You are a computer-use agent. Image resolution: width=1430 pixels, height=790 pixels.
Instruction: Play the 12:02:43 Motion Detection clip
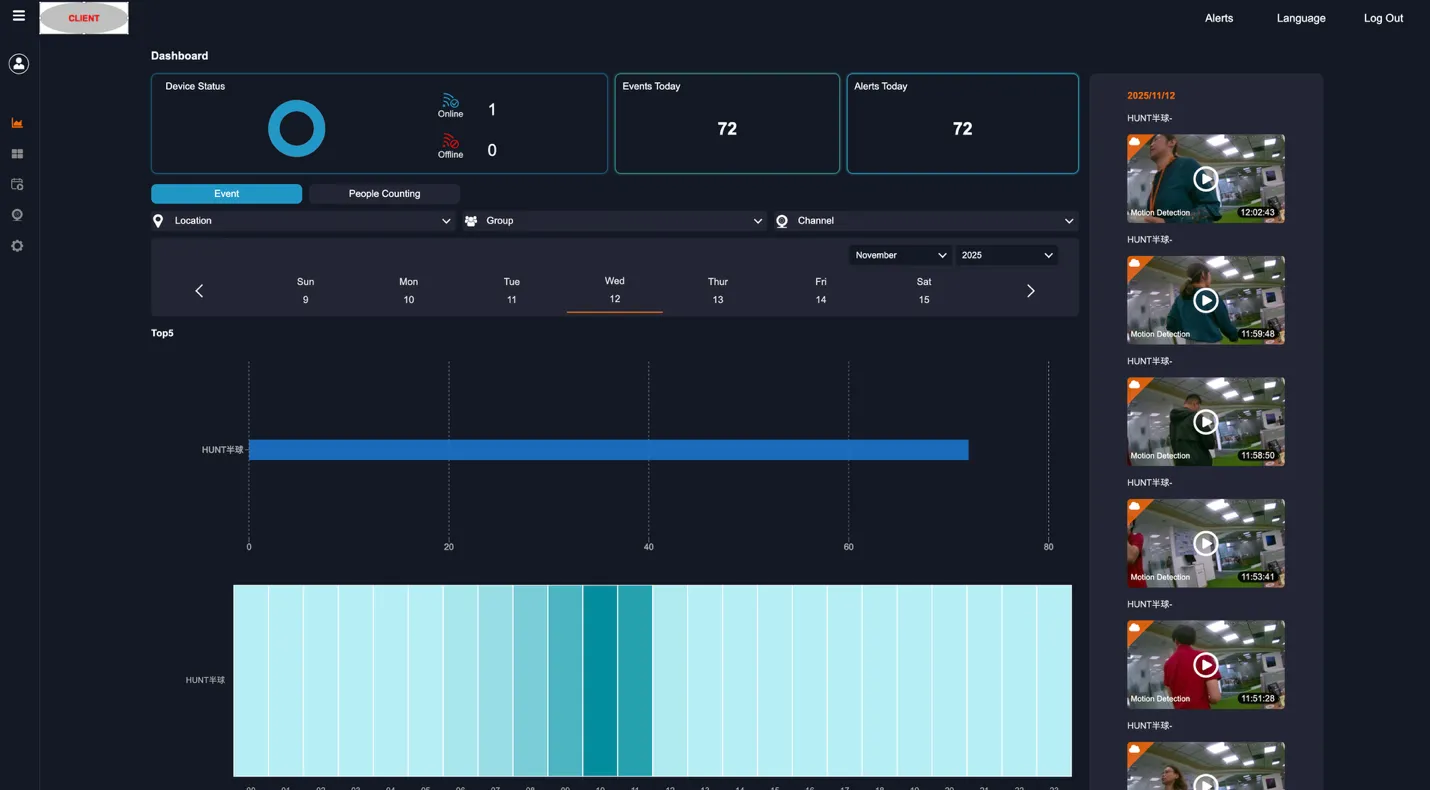(x=1205, y=178)
